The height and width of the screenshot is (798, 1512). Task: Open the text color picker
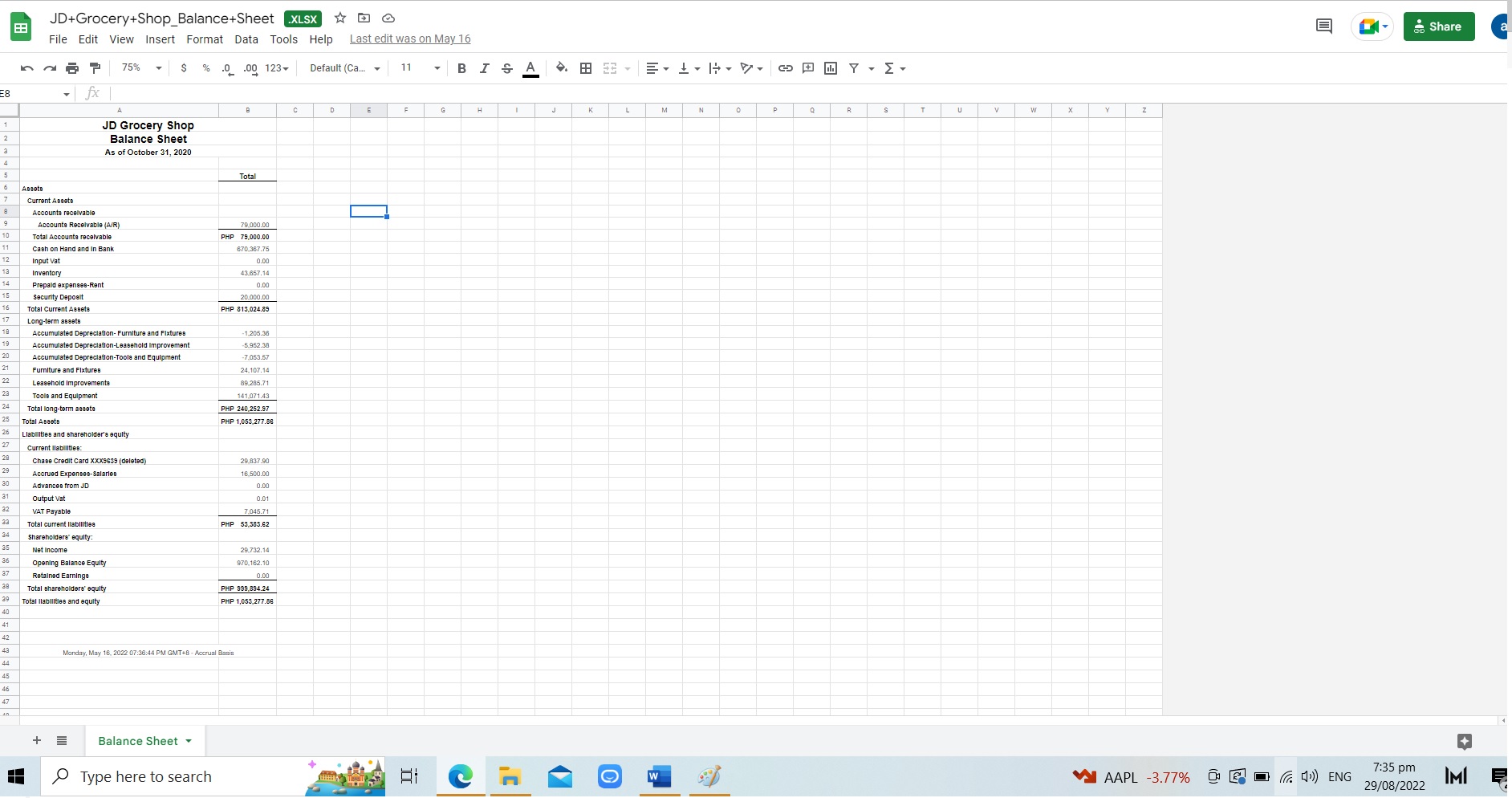tap(530, 68)
